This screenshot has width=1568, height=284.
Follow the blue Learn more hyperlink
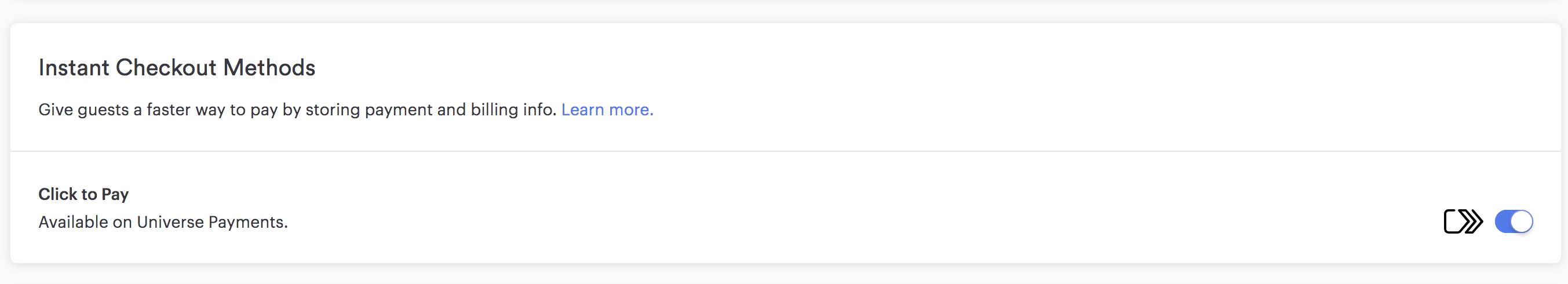607,110
